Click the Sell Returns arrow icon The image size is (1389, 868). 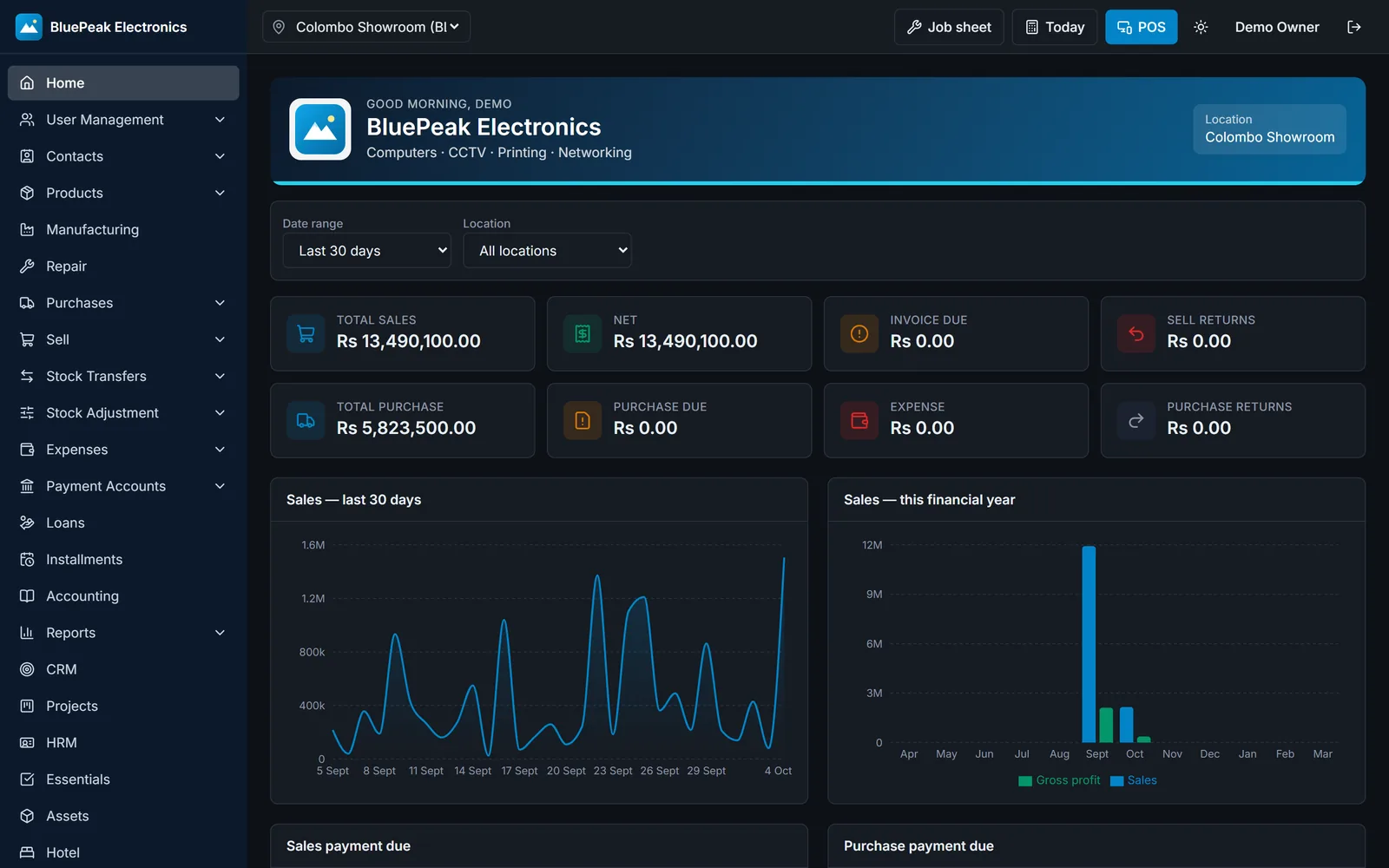[1136, 334]
